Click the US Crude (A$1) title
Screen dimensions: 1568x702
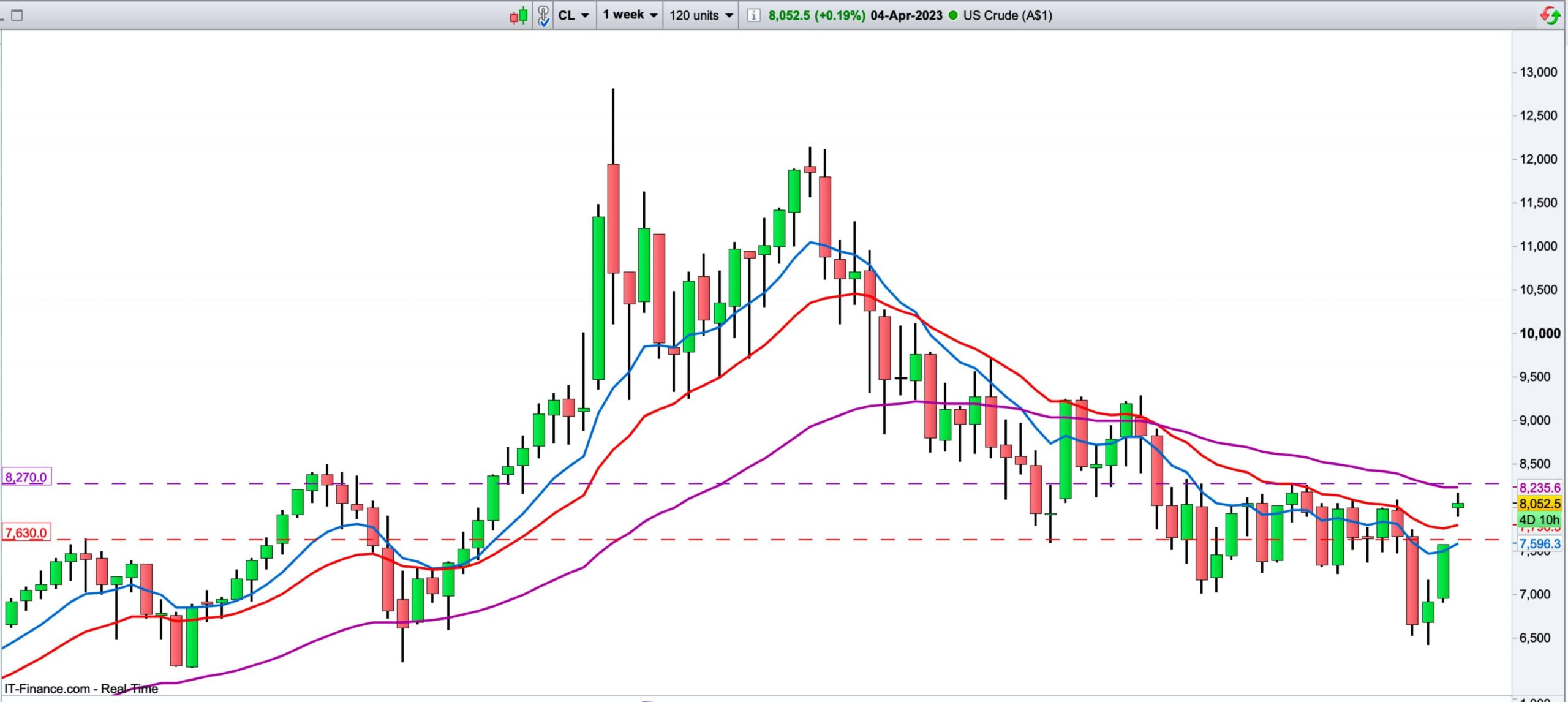pos(1008,15)
